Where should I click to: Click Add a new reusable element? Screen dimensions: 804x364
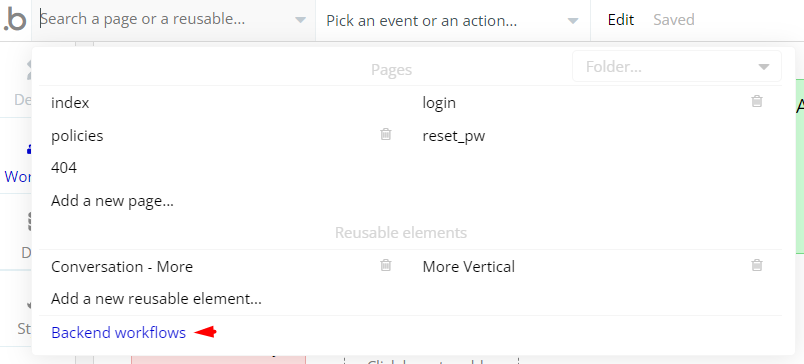pos(156,298)
